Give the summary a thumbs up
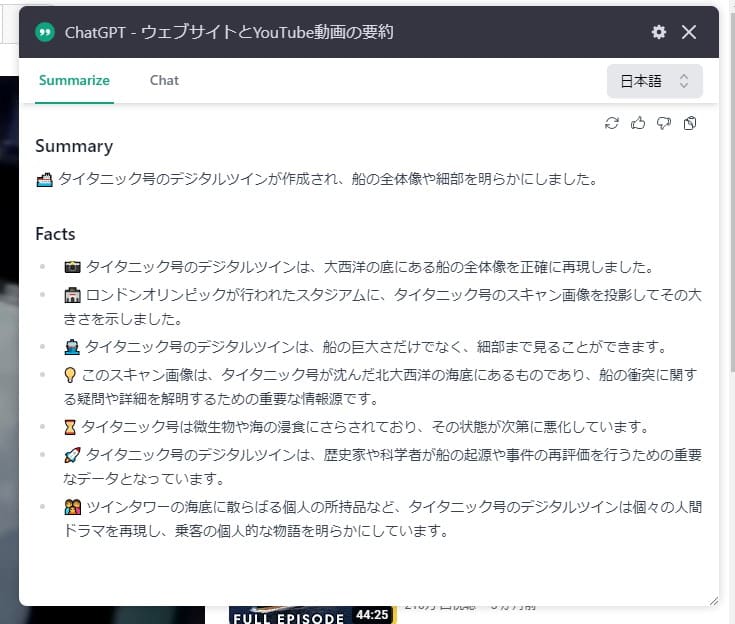This screenshot has width=735, height=624. click(x=638, y=123)
